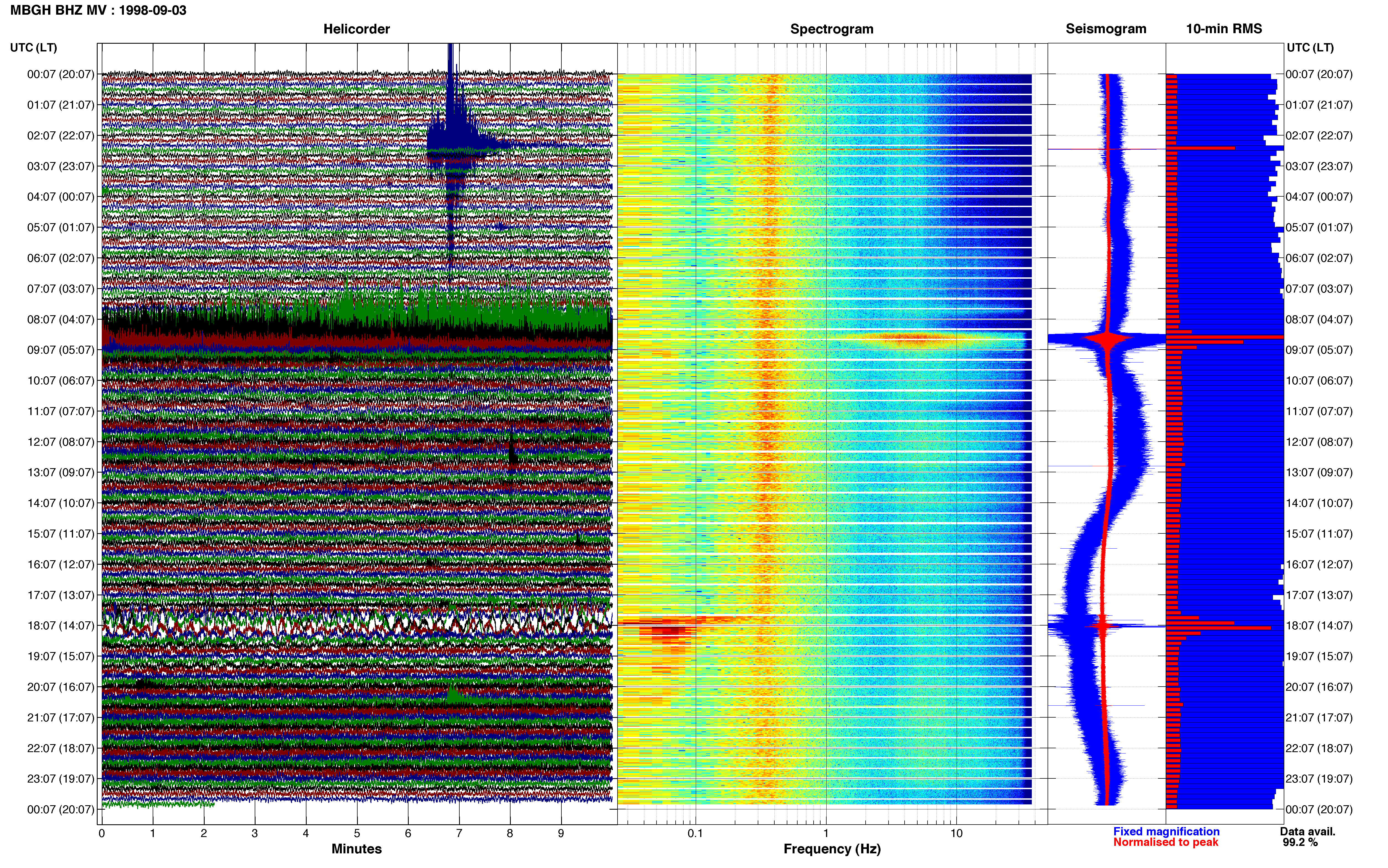Click right time label 18:07 (14:07)
This screenshot has width=1388, height=868.
tap(1319, 626)
